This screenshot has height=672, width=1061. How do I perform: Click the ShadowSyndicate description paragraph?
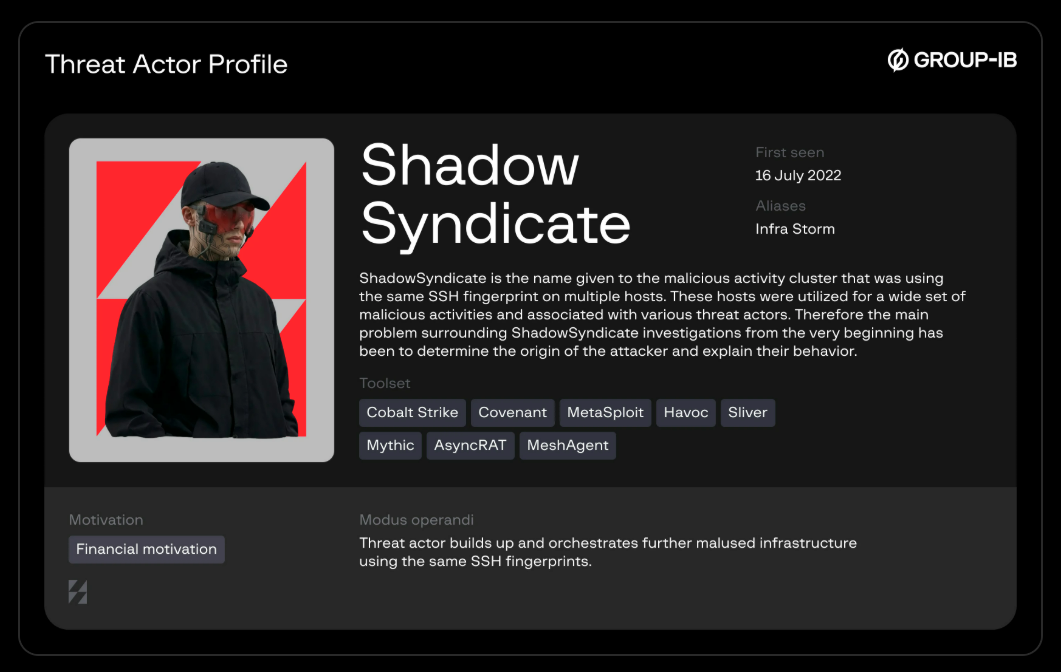click(661, 315)
